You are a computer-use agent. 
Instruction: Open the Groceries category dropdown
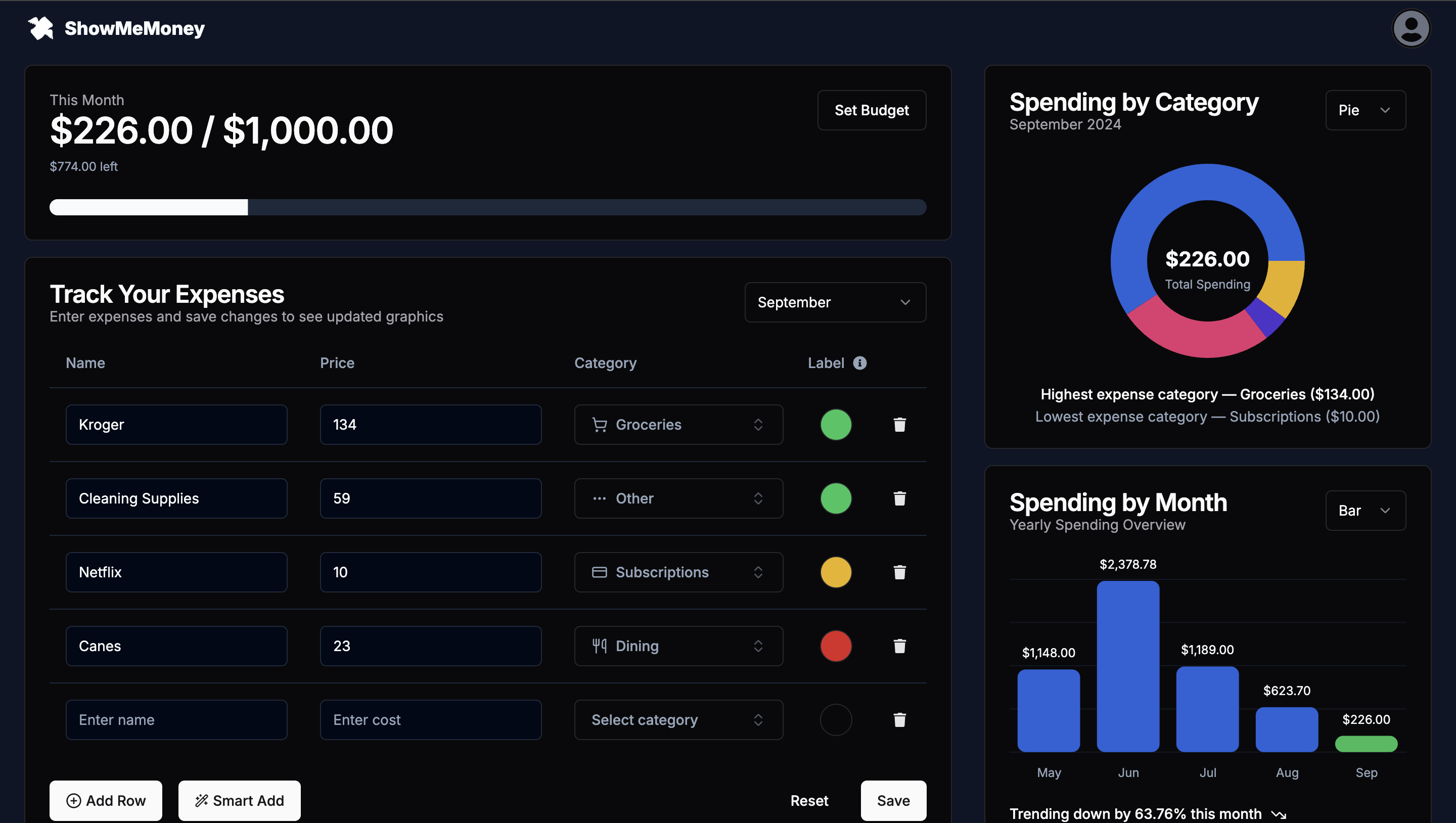(677, 425)
